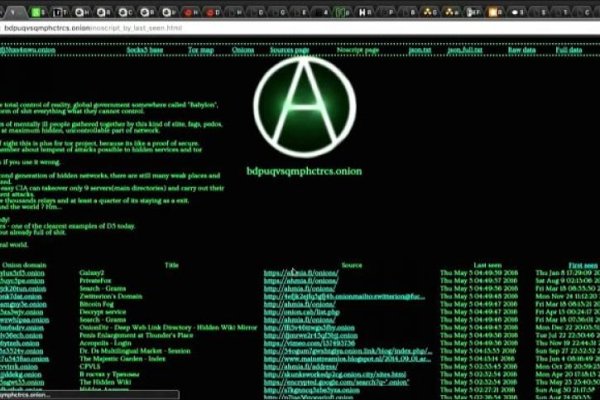Click the Last seen column header
Viewport: 600px width, 400px height.
(487, 265)
